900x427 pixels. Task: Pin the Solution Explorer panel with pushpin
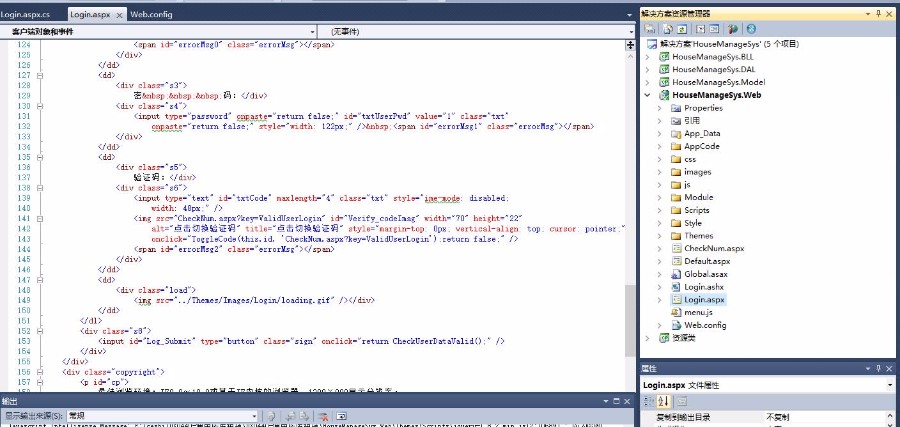[879, 14]
